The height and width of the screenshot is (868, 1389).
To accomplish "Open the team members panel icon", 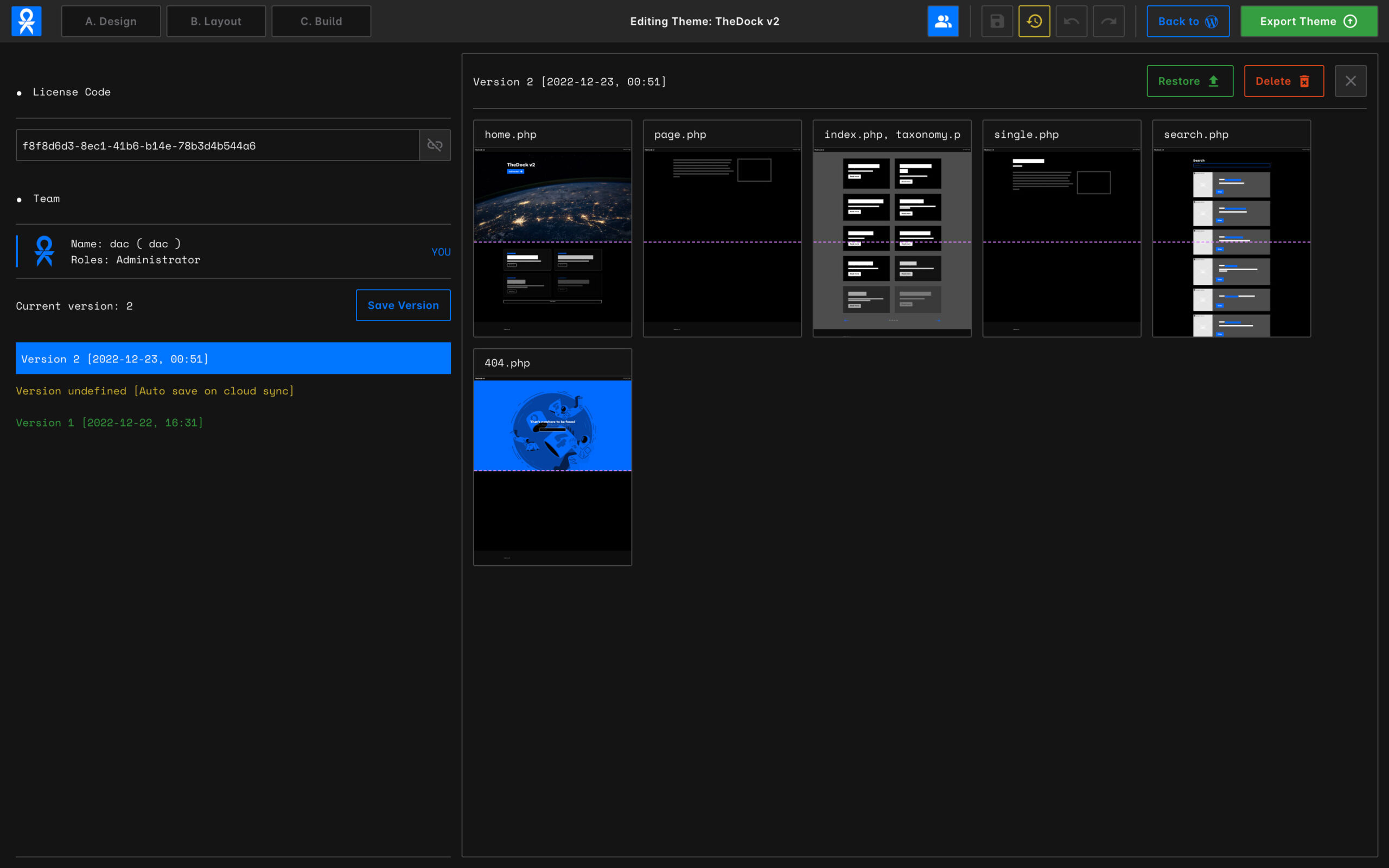I will [x=943, y=21].
